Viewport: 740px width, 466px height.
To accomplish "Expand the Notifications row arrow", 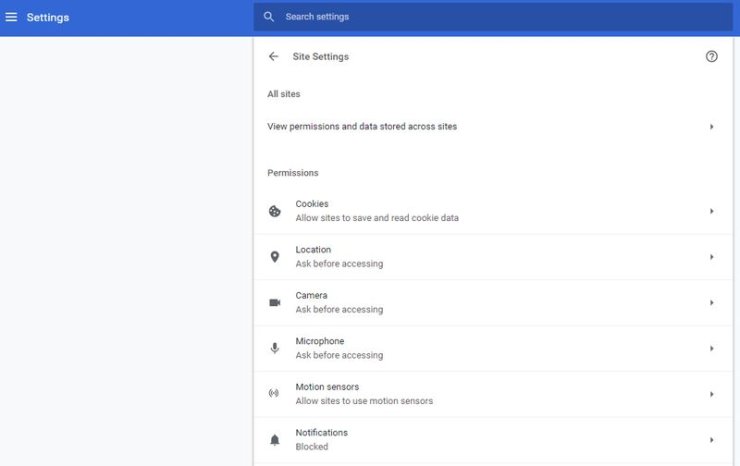I will (x=711, y=440).
